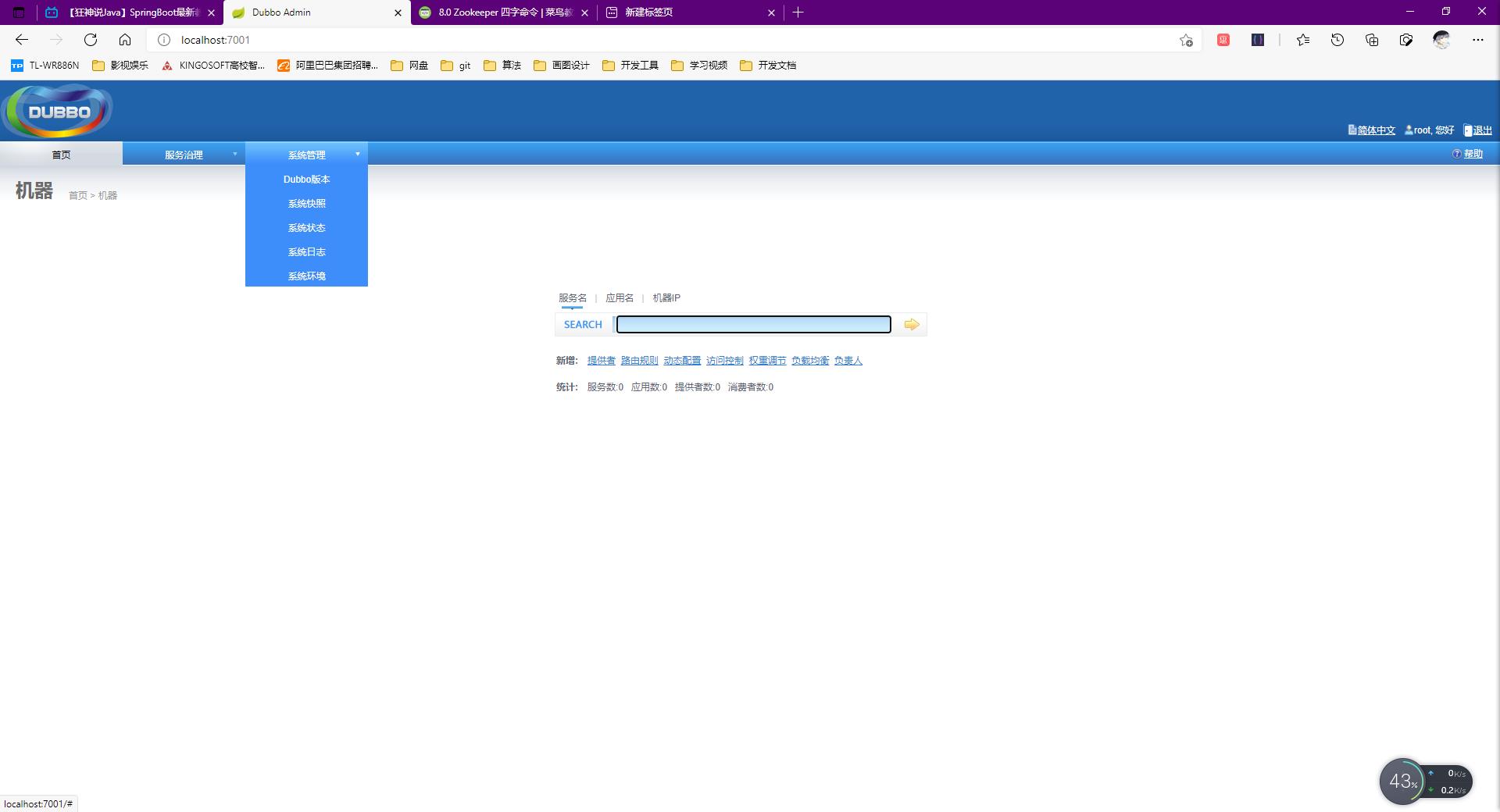Open git bookmark folder
The width and height of the screenshot is (1500, 812).
(456, 66)
